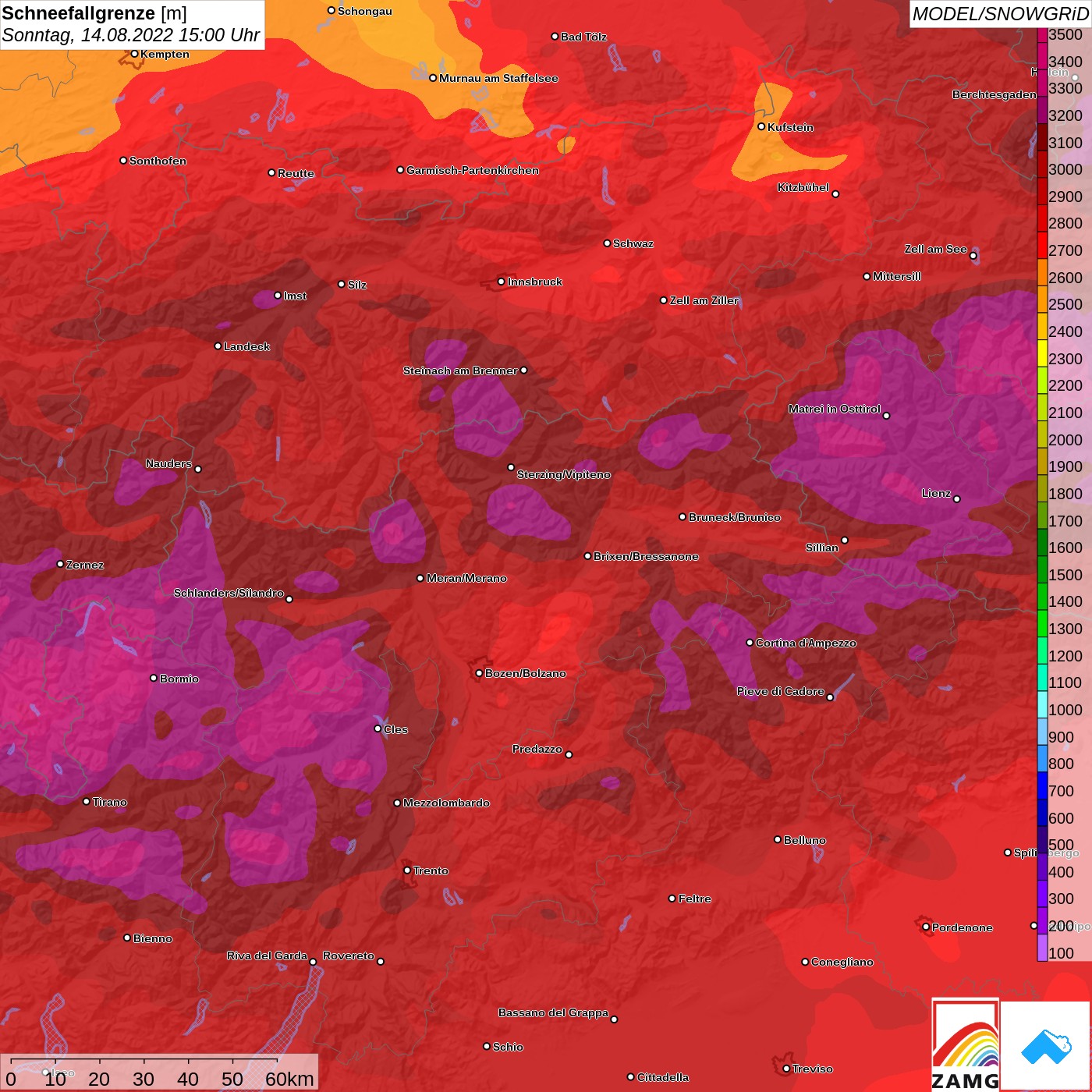Click the Silz label

357,285
